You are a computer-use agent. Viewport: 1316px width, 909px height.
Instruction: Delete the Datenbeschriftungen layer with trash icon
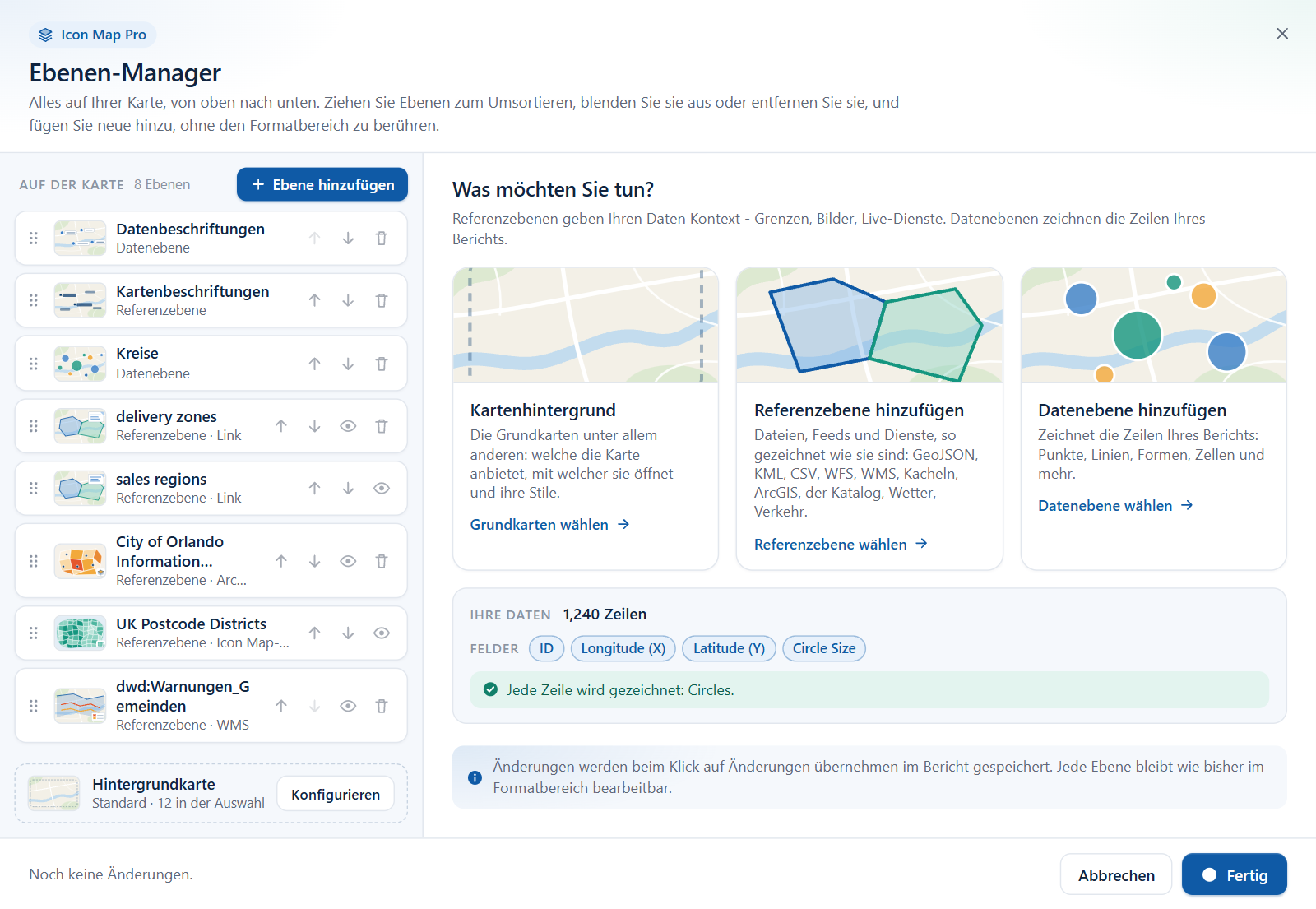[x=382, y=239]
